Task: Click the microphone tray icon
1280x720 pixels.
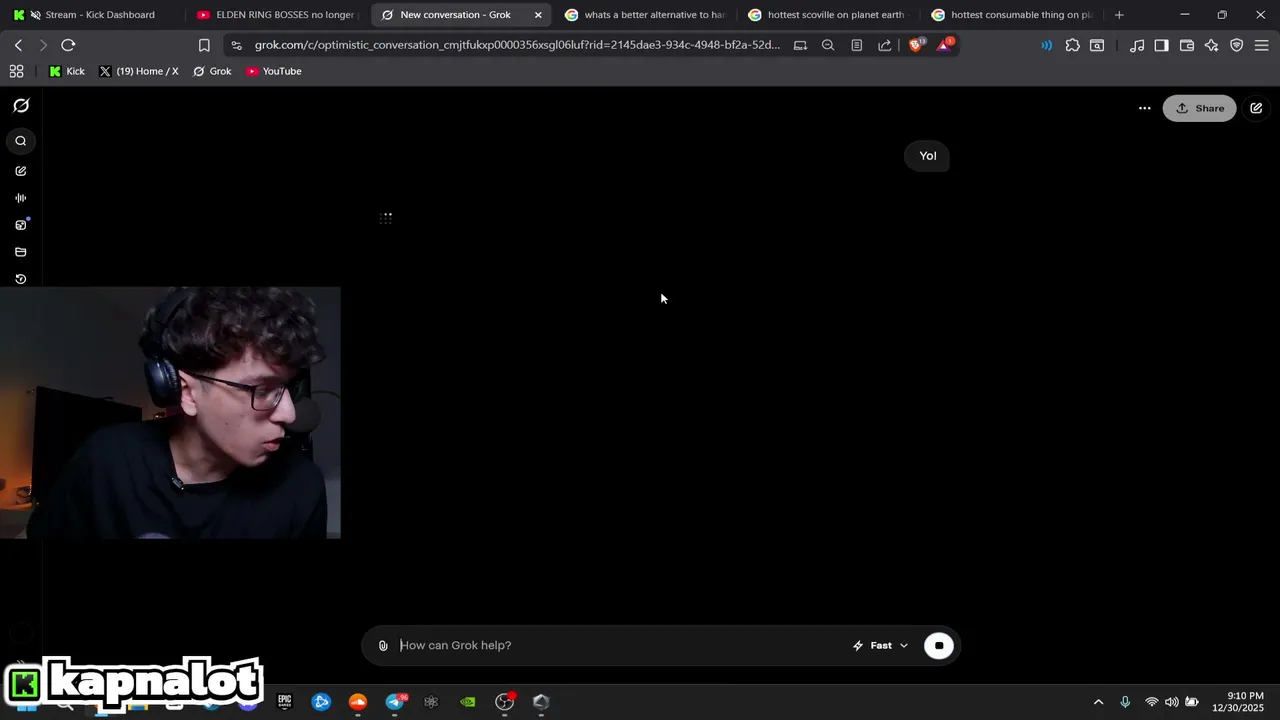Action: (x=1125, y=702)
